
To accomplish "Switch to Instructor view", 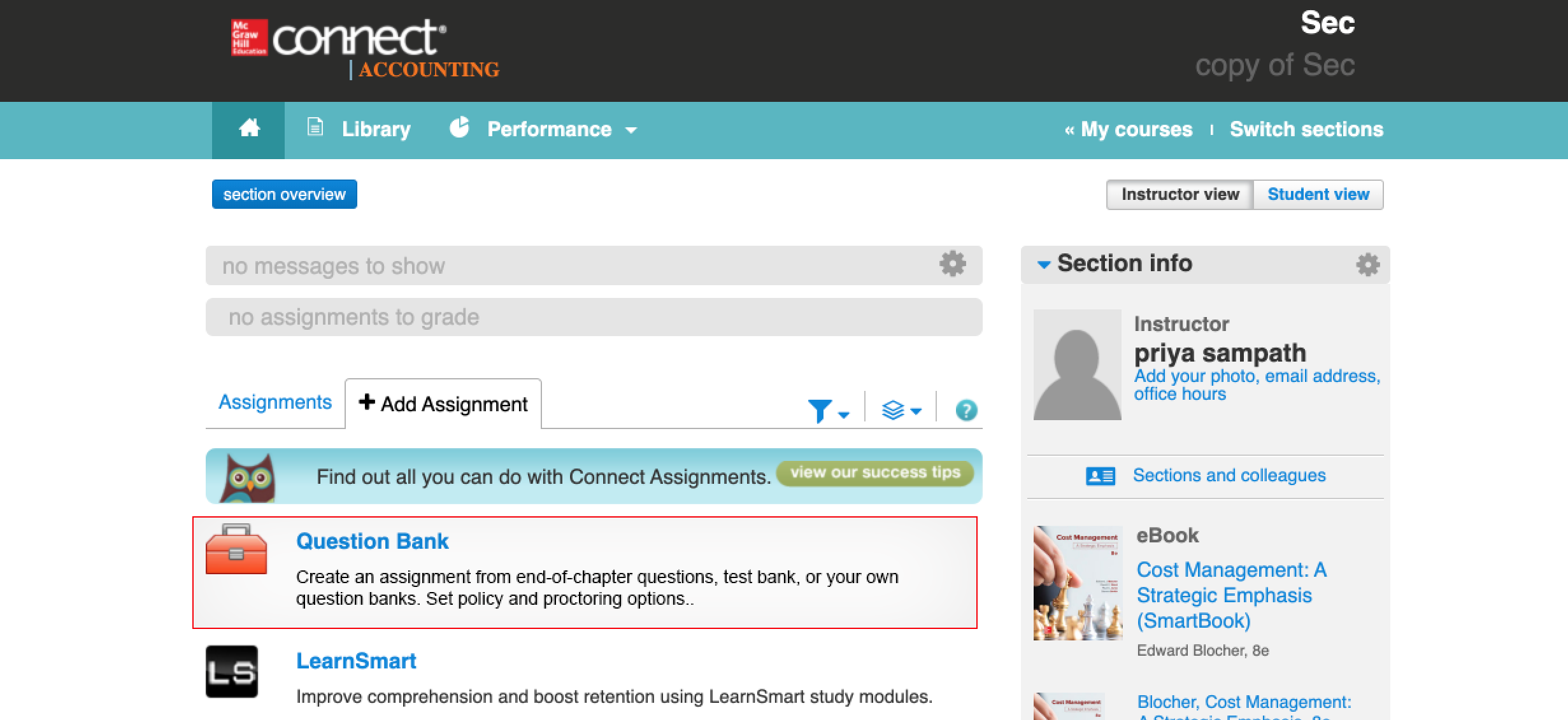I will click(x=1180, y=194).
